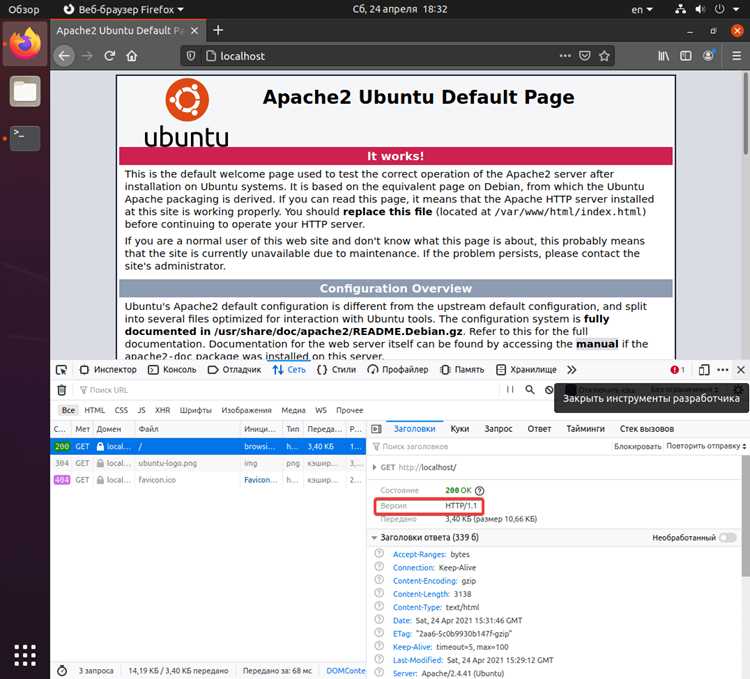750x679 pixels.
Task: Switch to 'Консоль' devtools tab
Action: [x=173, y=370]
